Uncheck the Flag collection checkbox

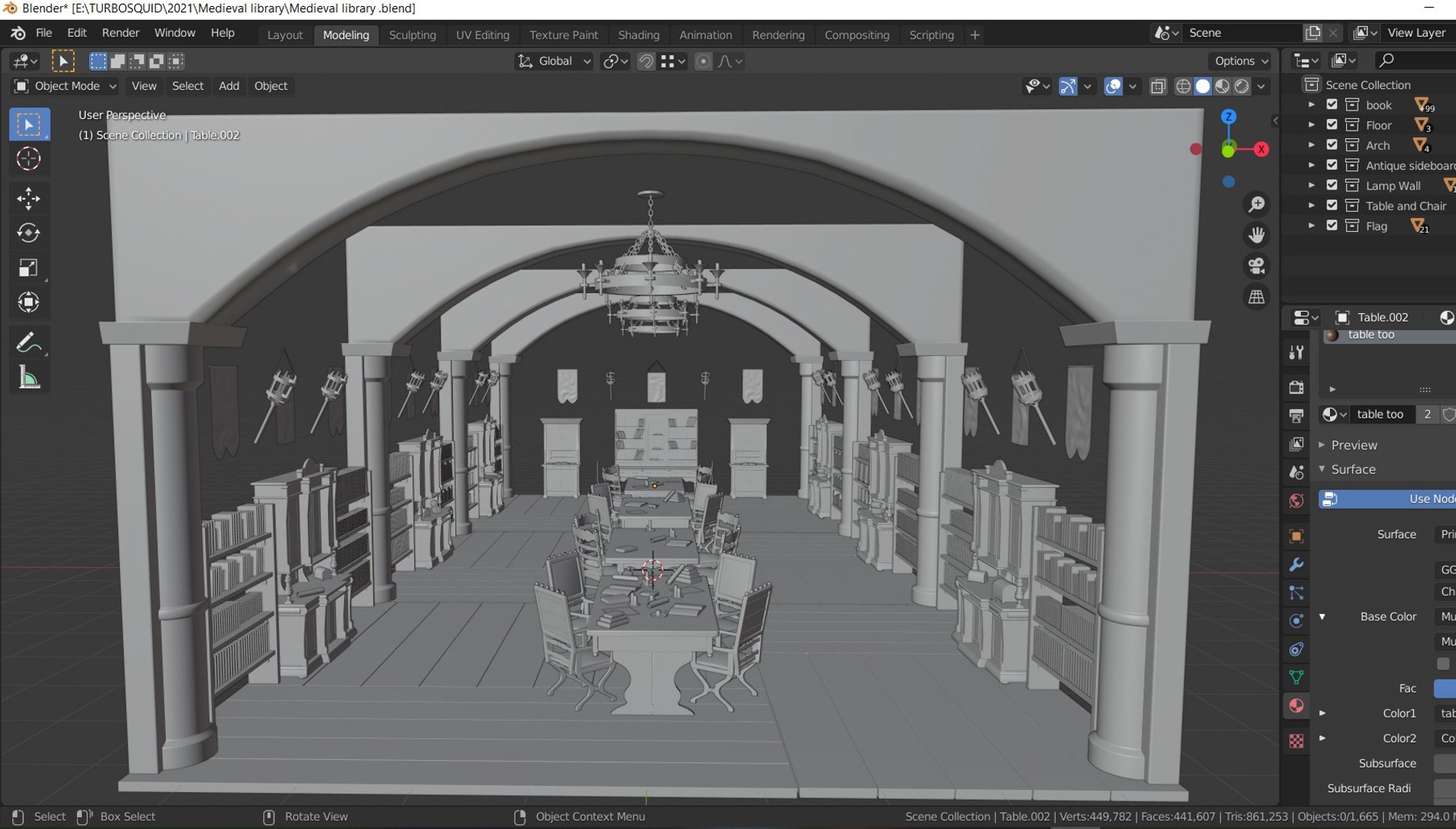coord(1332,225)
